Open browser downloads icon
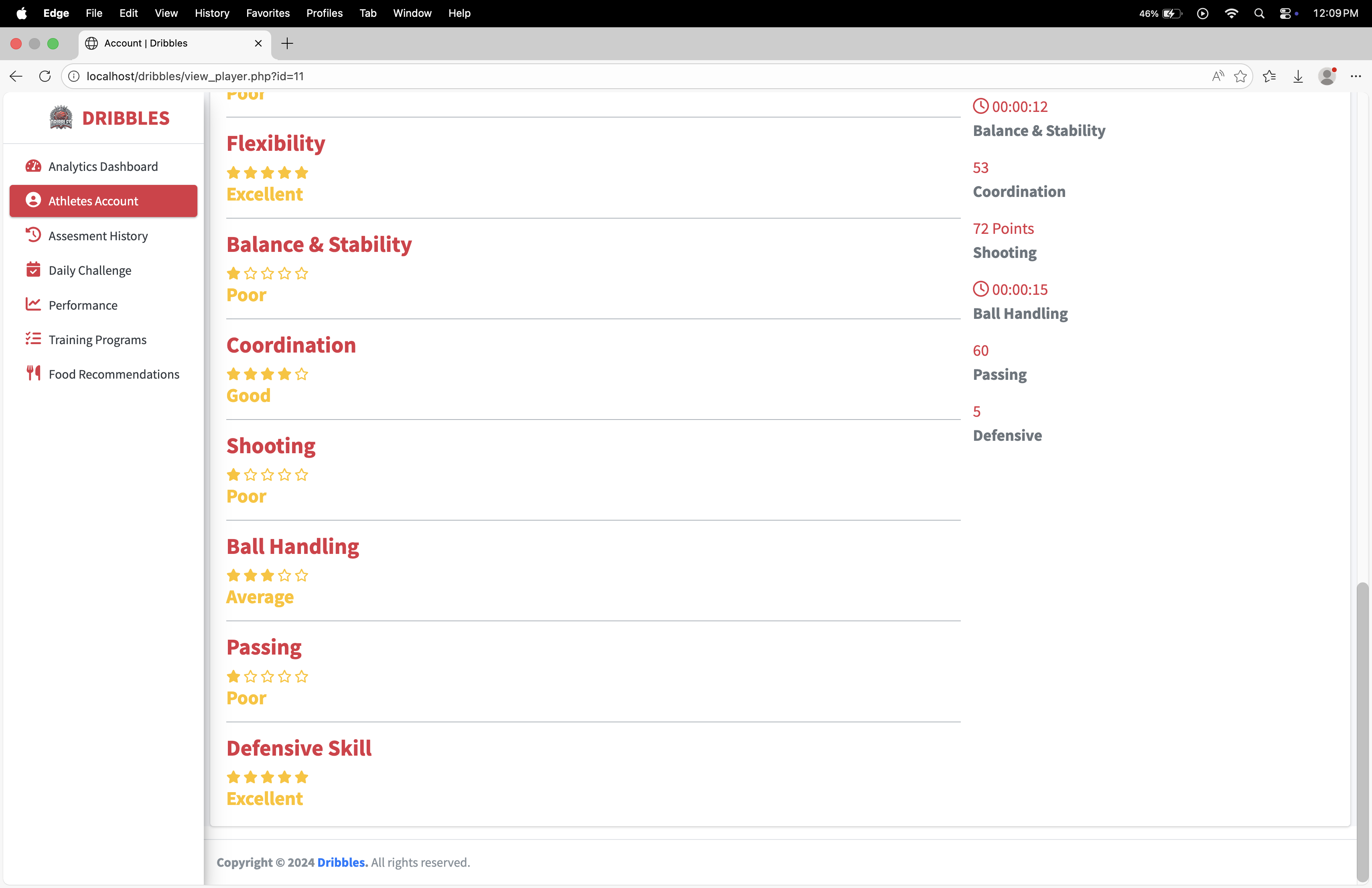The height and width of the screenshot is (888, 1372). [x=1298, y=76]
